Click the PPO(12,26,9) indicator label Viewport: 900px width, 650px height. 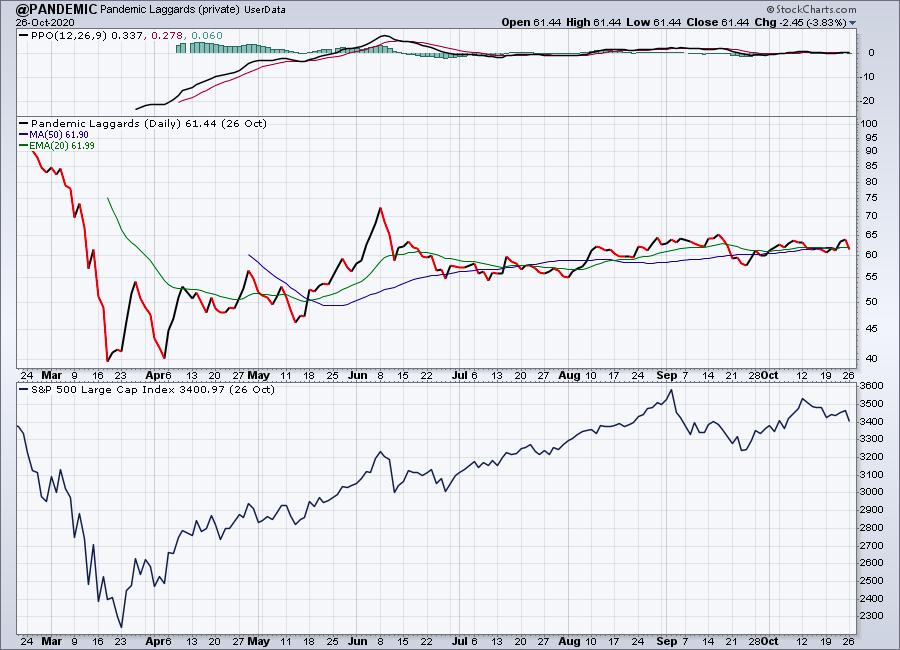click(69, 36)
